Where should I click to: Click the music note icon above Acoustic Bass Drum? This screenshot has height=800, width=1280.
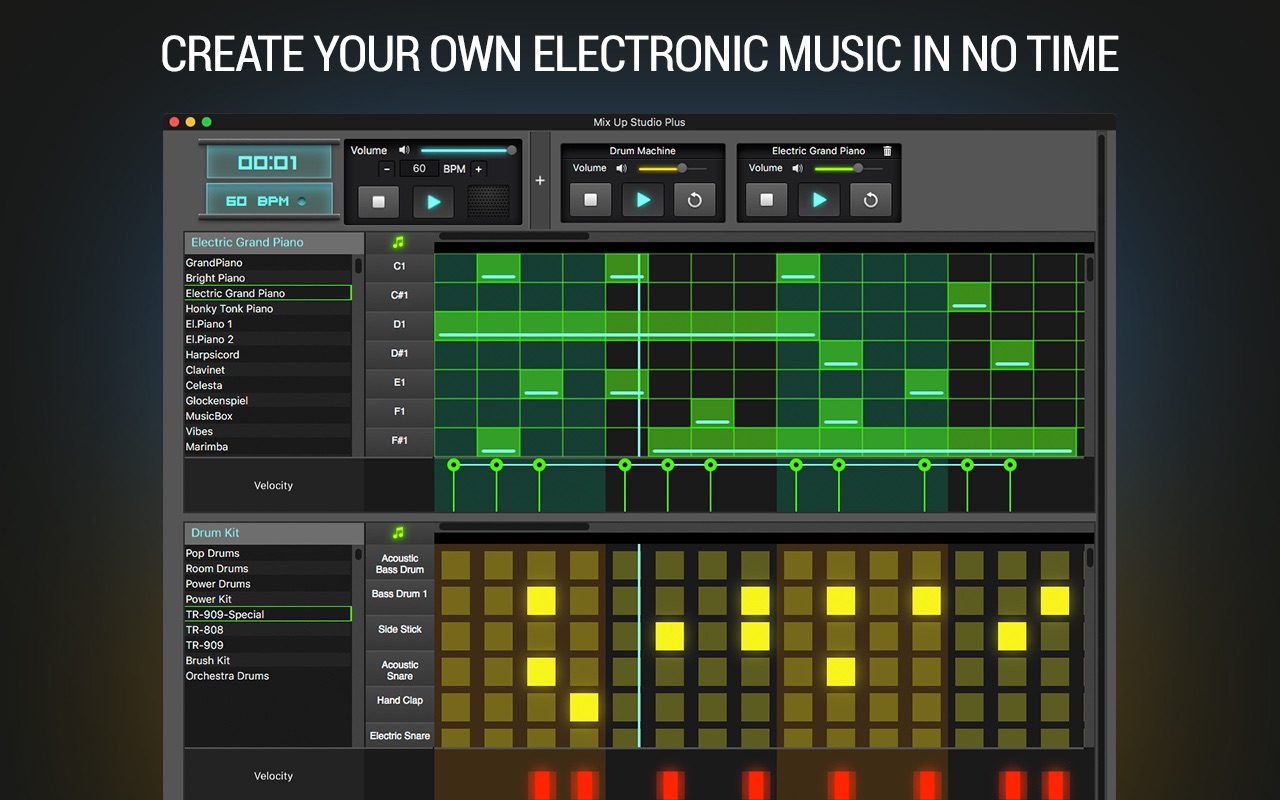point(399,533)
